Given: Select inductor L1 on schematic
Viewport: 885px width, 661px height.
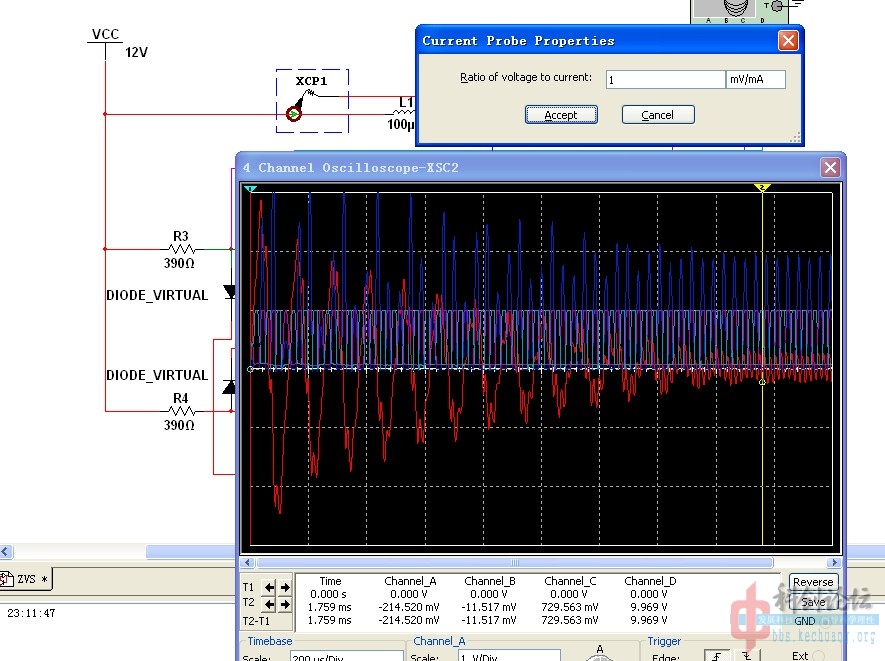Looking at the screenshot, I should tap(403, 113).
